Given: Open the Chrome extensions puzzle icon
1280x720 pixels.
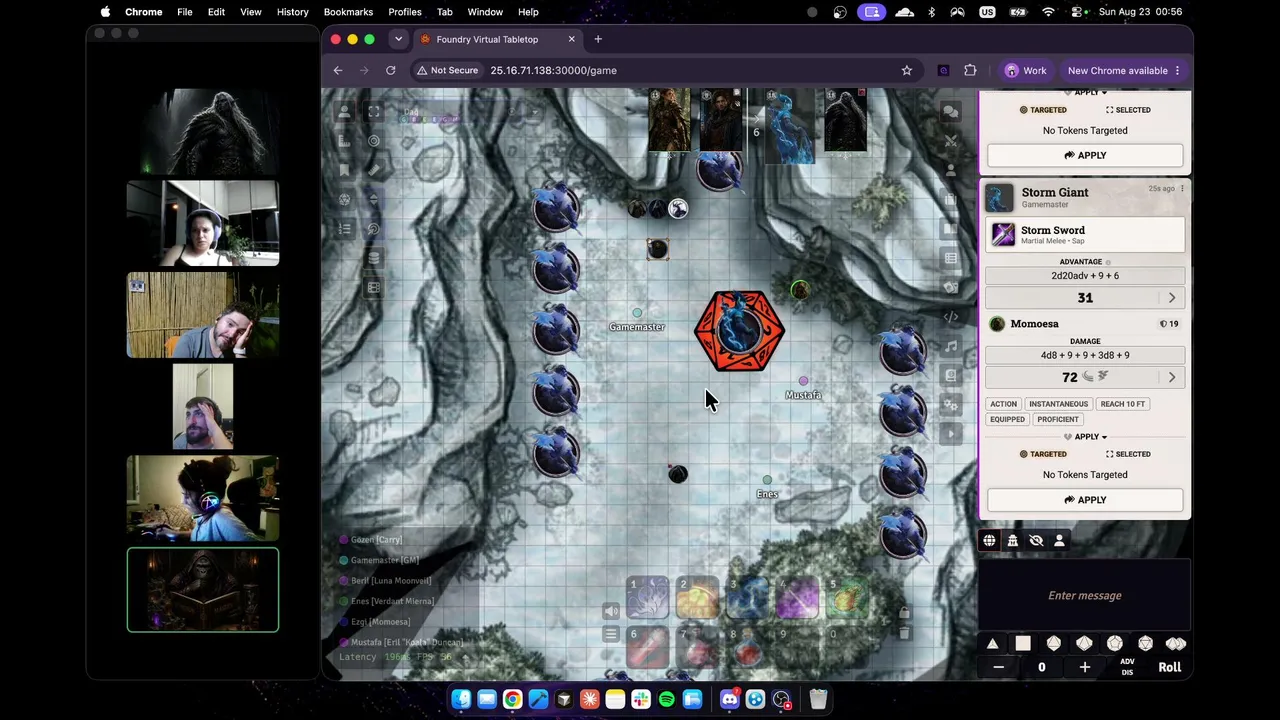Looking at the screenshot, I should click(x=970, y=71).
